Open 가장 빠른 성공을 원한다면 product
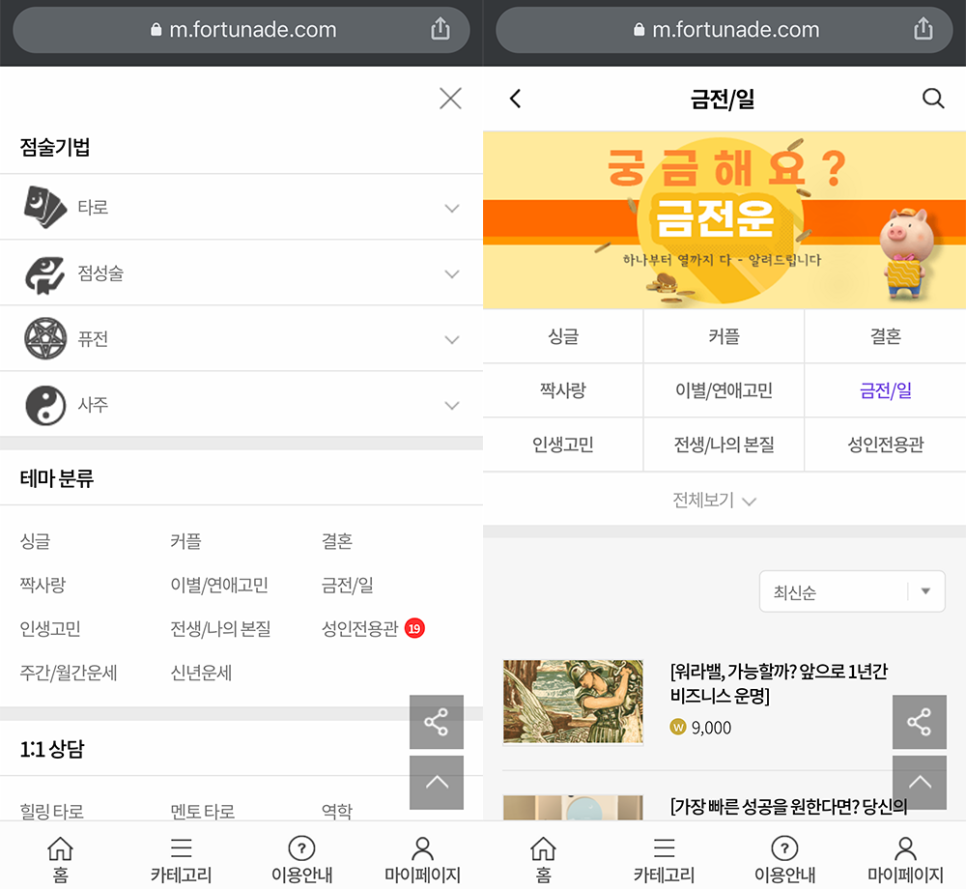Viewport: 966px width, 890px height. tap(789, 806)
